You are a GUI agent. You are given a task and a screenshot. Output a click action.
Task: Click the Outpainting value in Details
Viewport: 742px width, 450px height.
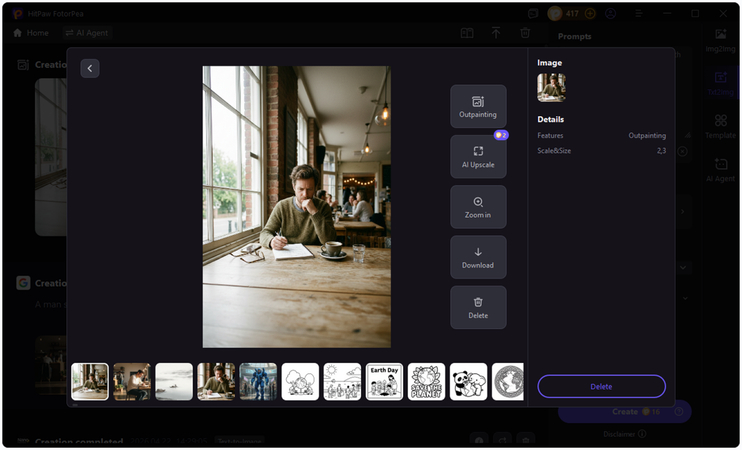pyautogui.click(x=647, y=136)
